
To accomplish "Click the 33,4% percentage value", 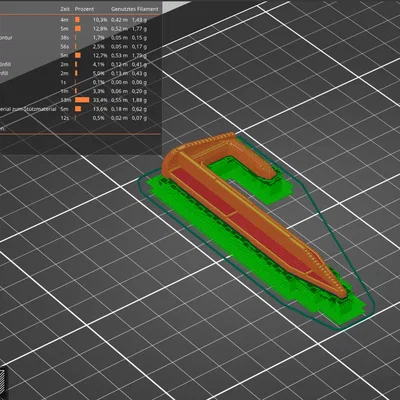I will (x=100, y=100).
